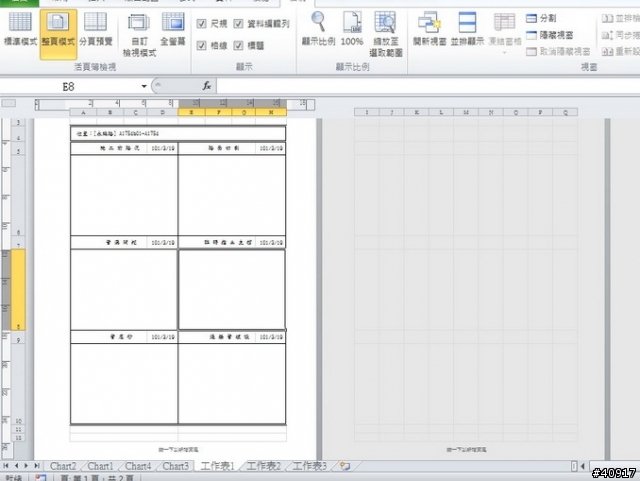Open Page Break Preview (分頁預覽)
640x481 pixels.
[96, 31]
